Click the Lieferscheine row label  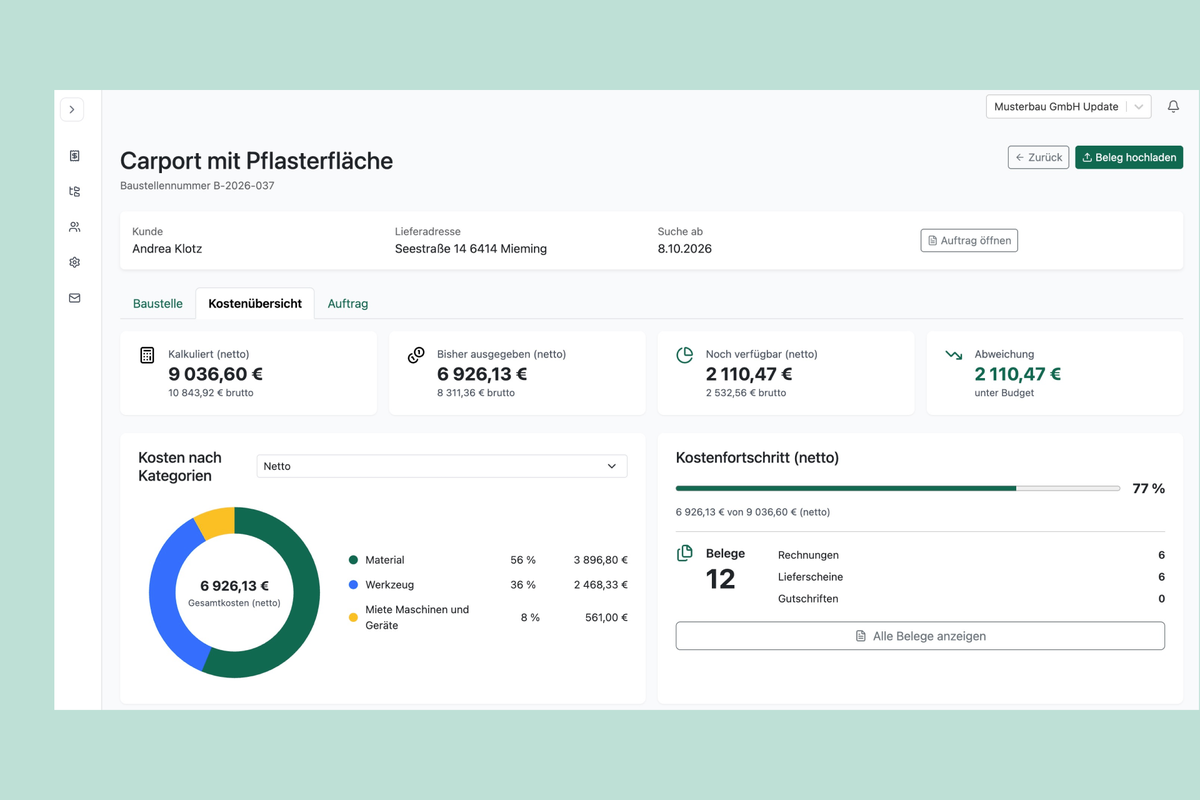[x=810, y=577]
